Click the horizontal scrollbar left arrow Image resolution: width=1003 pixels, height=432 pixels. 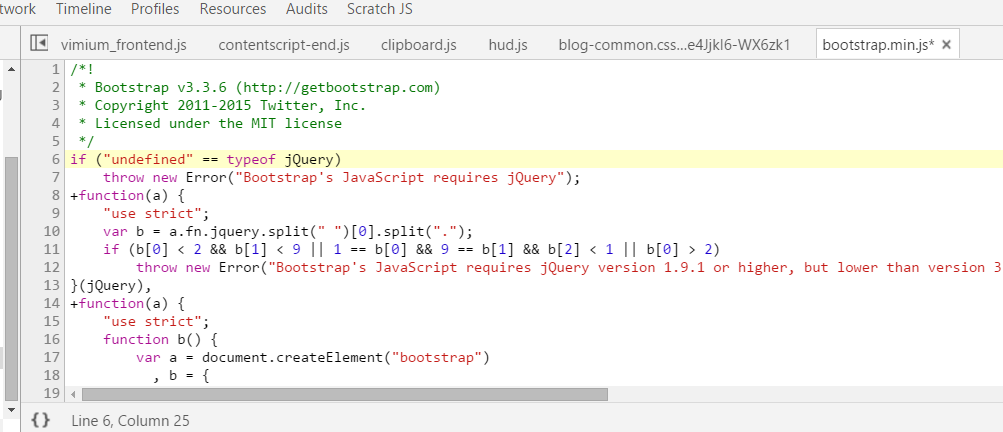coord(74,394)
